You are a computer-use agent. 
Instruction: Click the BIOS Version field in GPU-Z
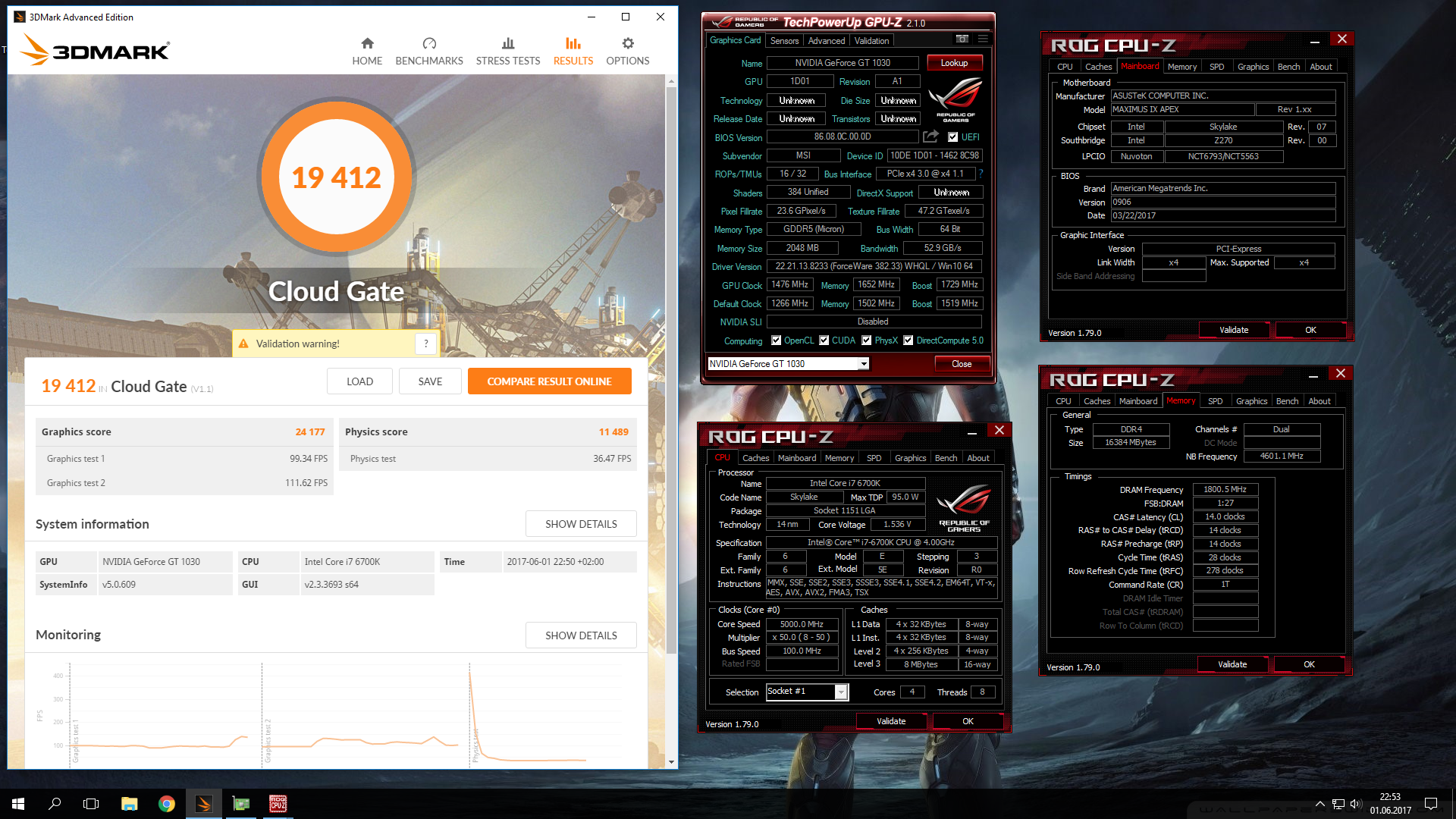coord(843,136)
